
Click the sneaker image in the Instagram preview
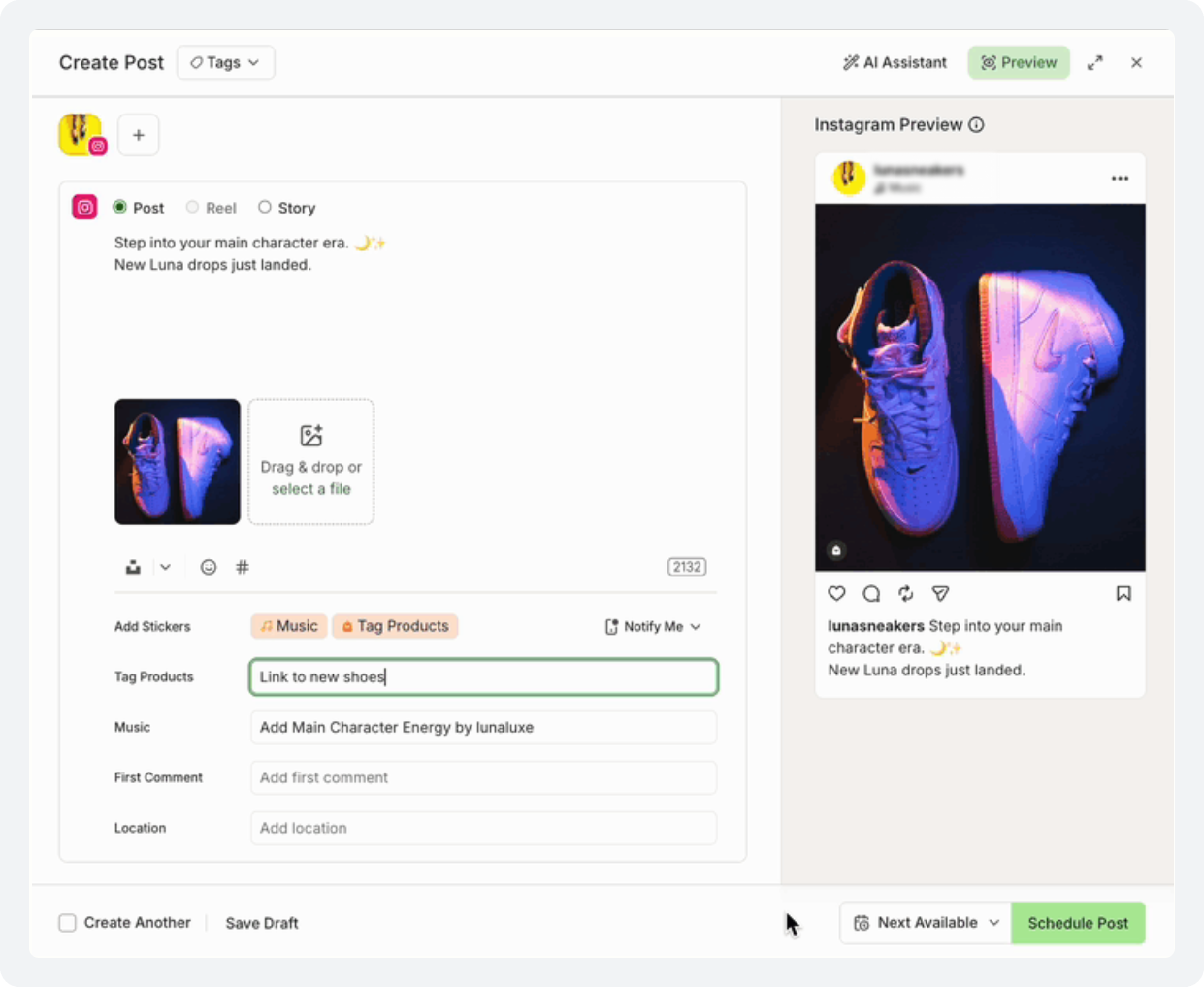(980, 387)
